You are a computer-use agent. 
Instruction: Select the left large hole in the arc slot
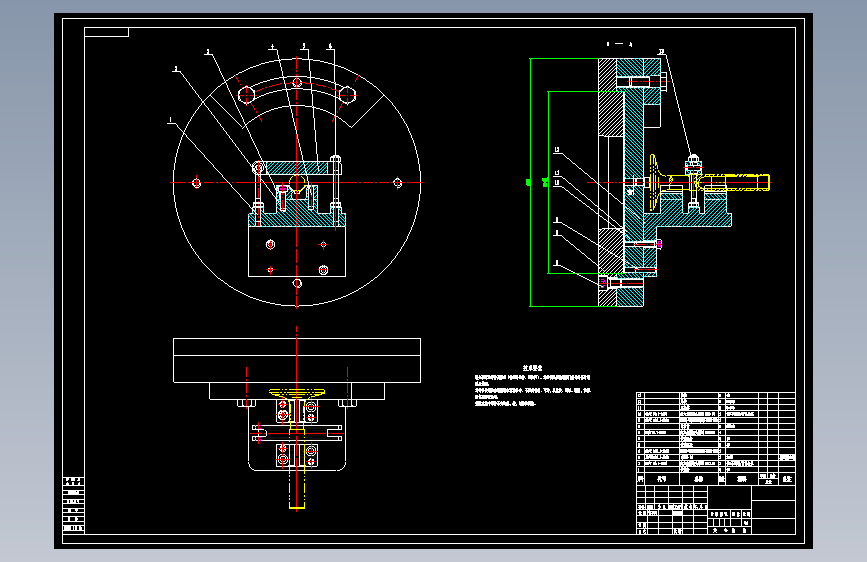(247, 95)
